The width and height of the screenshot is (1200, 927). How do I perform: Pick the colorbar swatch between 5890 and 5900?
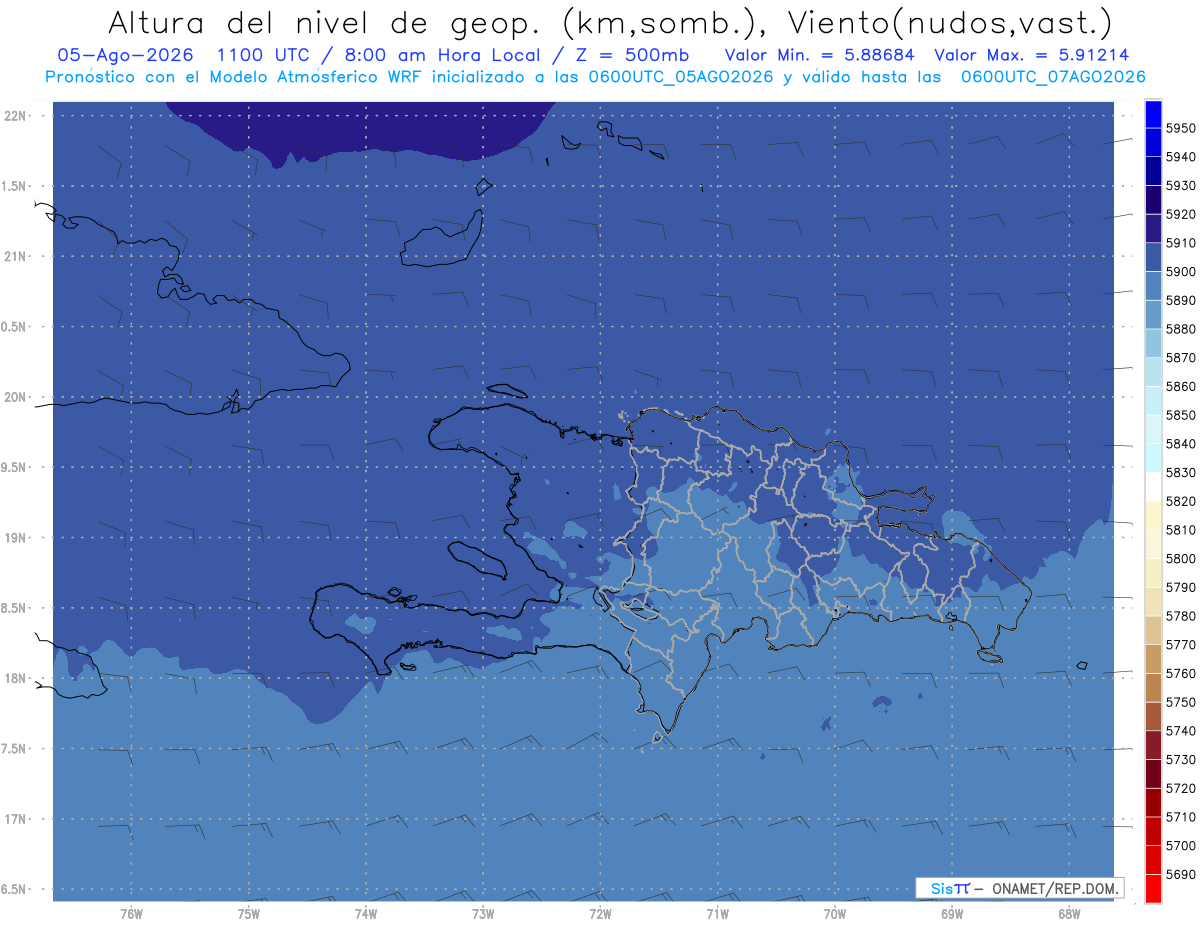point(1153,286)
